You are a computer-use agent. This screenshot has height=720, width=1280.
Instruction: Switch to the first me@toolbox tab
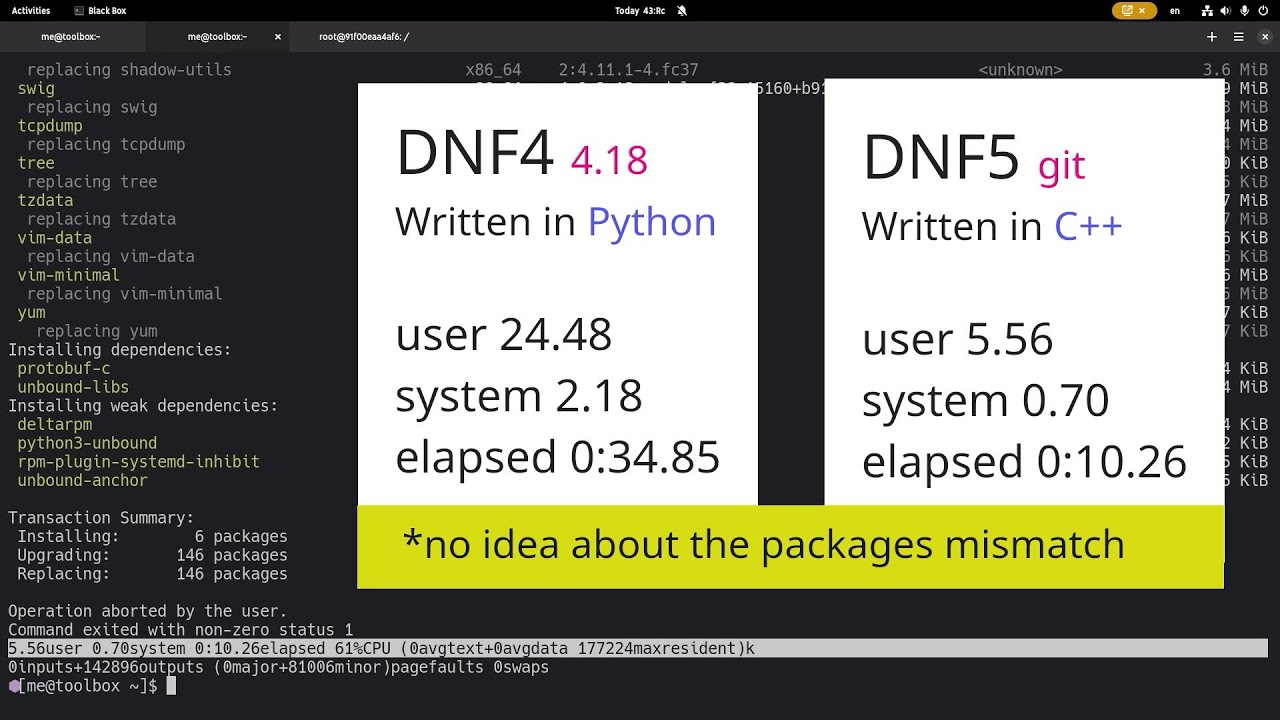tap(71, 37)
